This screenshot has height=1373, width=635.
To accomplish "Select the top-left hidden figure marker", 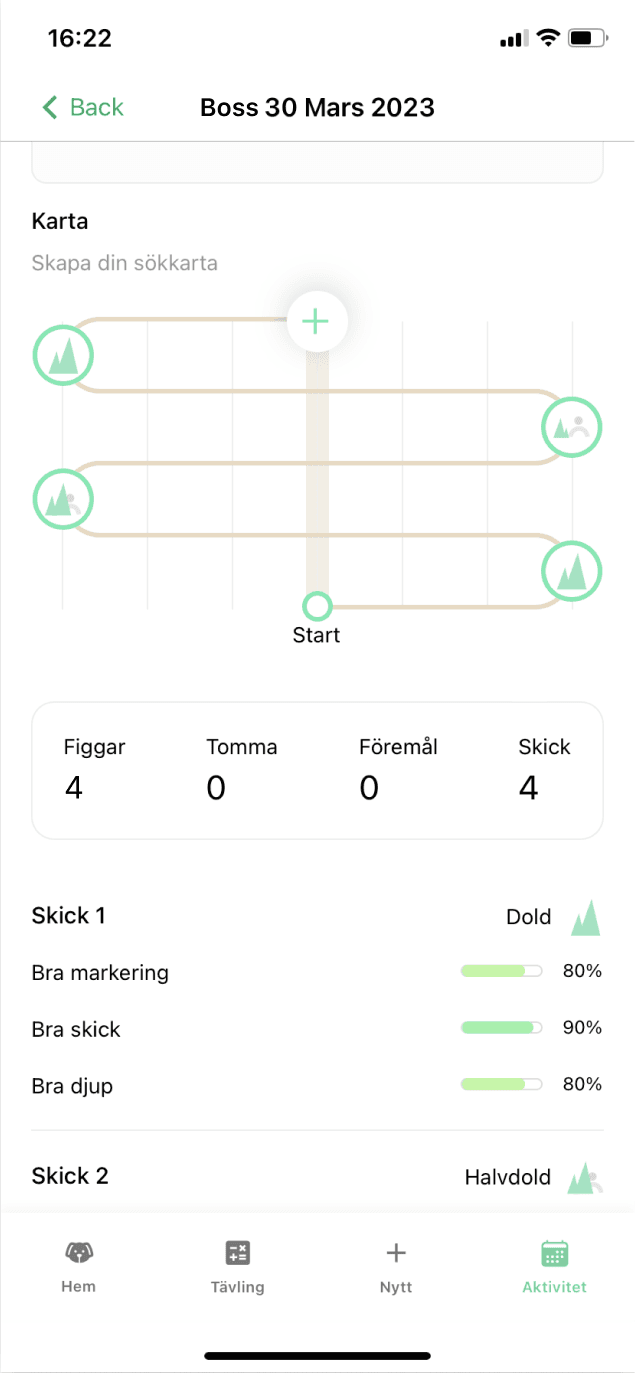I will 63,354.
